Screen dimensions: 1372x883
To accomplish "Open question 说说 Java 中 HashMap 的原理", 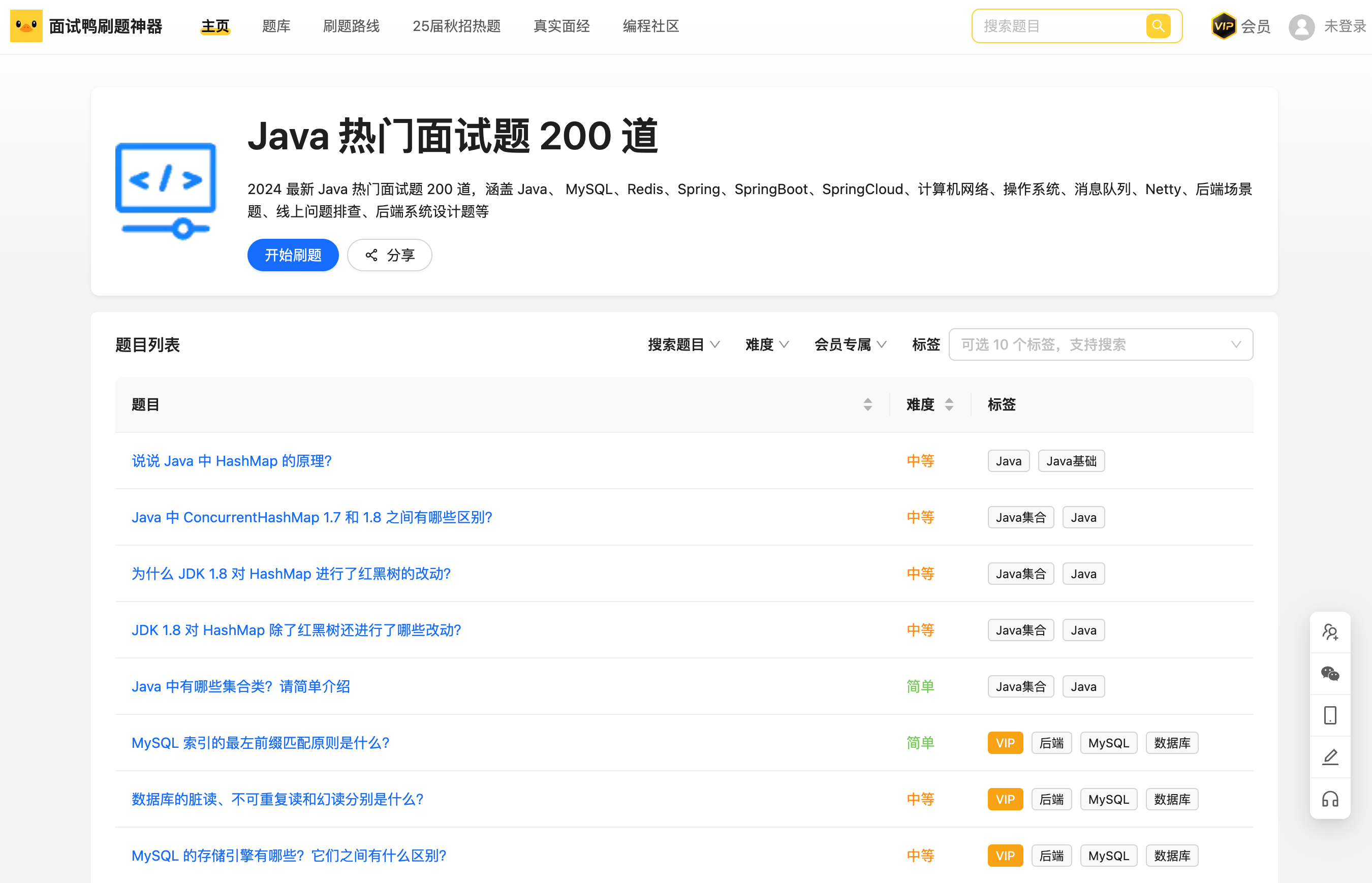I will point(231,460).
